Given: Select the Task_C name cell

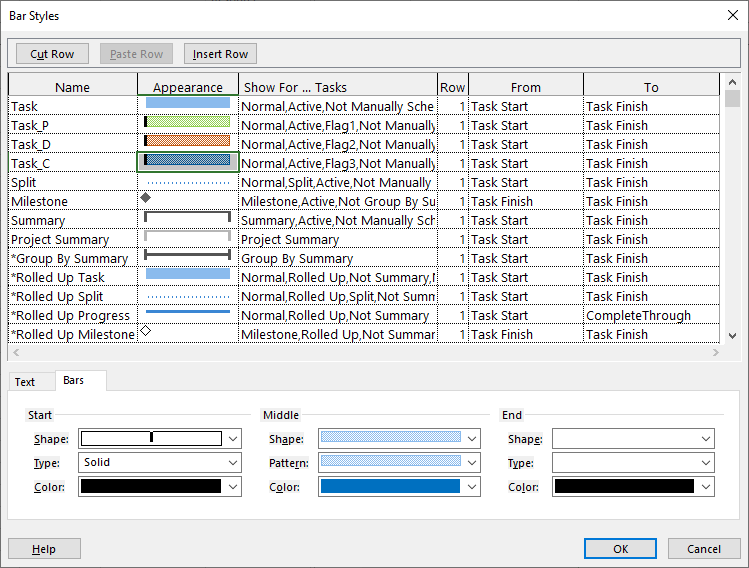Looking at the screenshot, I should coord(73,163).
